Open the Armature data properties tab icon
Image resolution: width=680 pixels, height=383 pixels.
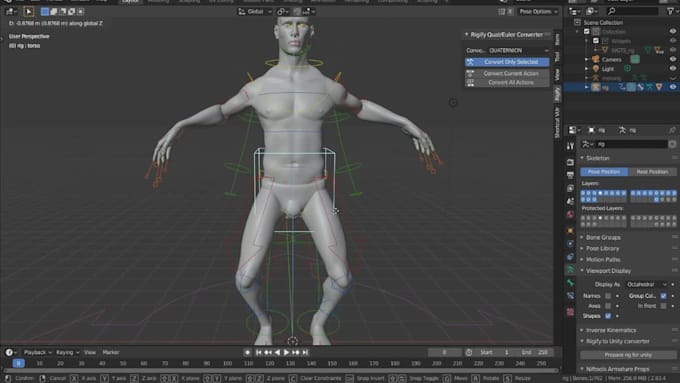(x=570, y=270)
